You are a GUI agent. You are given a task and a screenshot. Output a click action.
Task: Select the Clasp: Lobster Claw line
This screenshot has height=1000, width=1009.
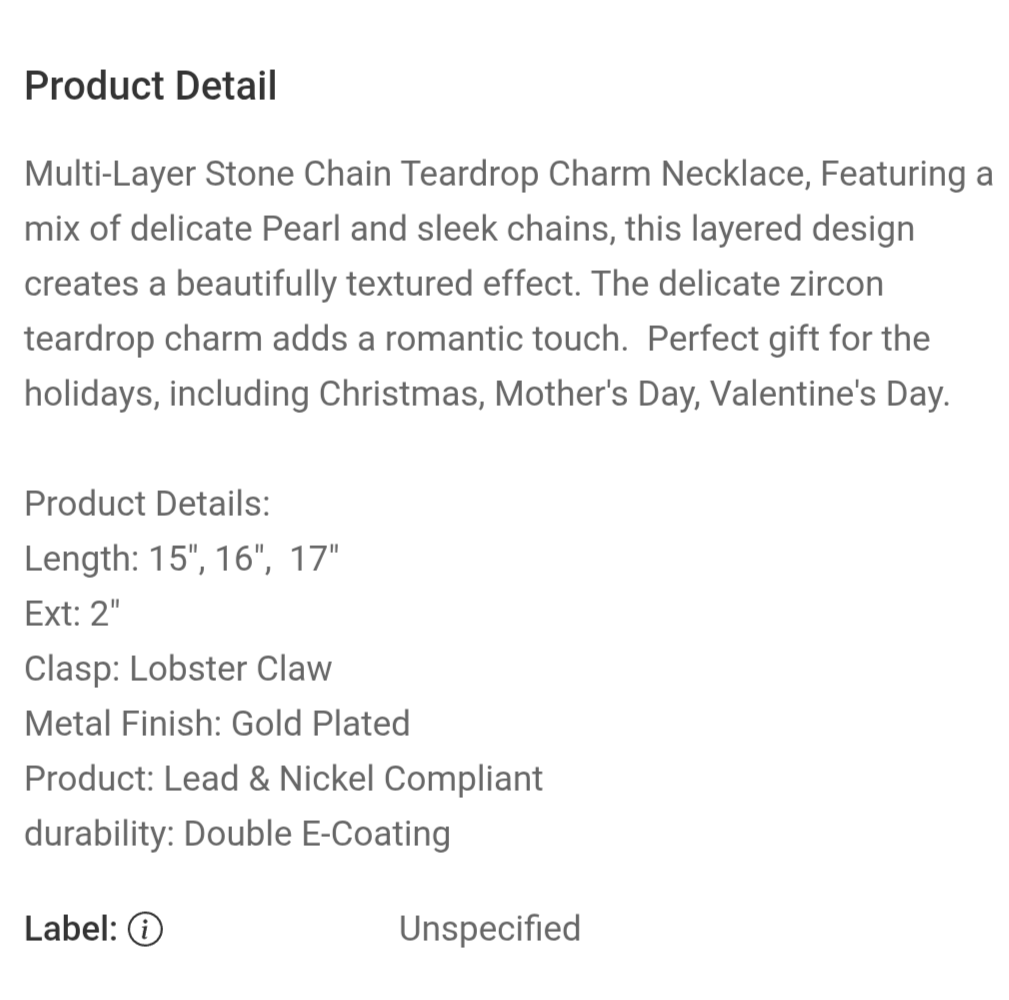pos(178,668)
